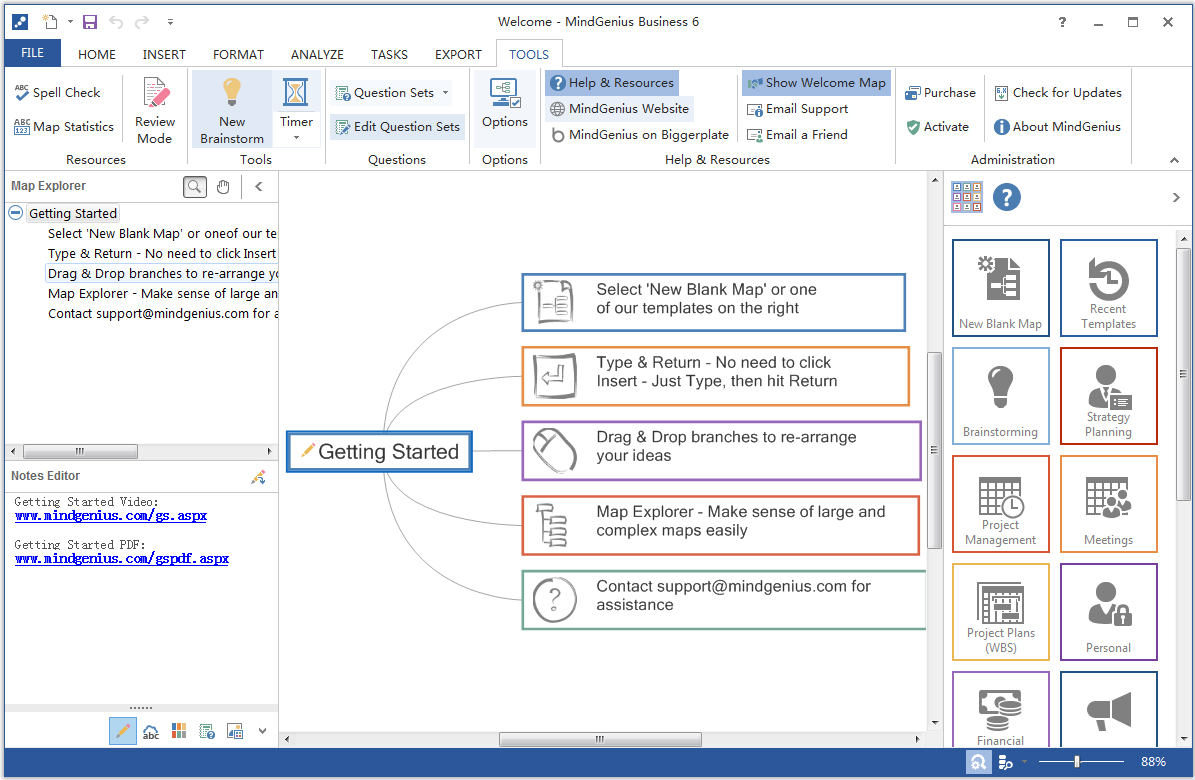Image resolution: width=1195 pixels, height=780 pixels.
Task: Open the new document dropdown arrow in title bar
Action: (x=70, y=22)
